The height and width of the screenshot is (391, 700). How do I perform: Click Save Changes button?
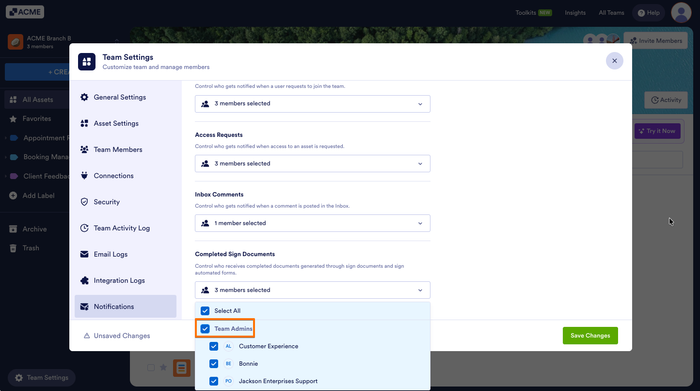[x=590, y=336]
